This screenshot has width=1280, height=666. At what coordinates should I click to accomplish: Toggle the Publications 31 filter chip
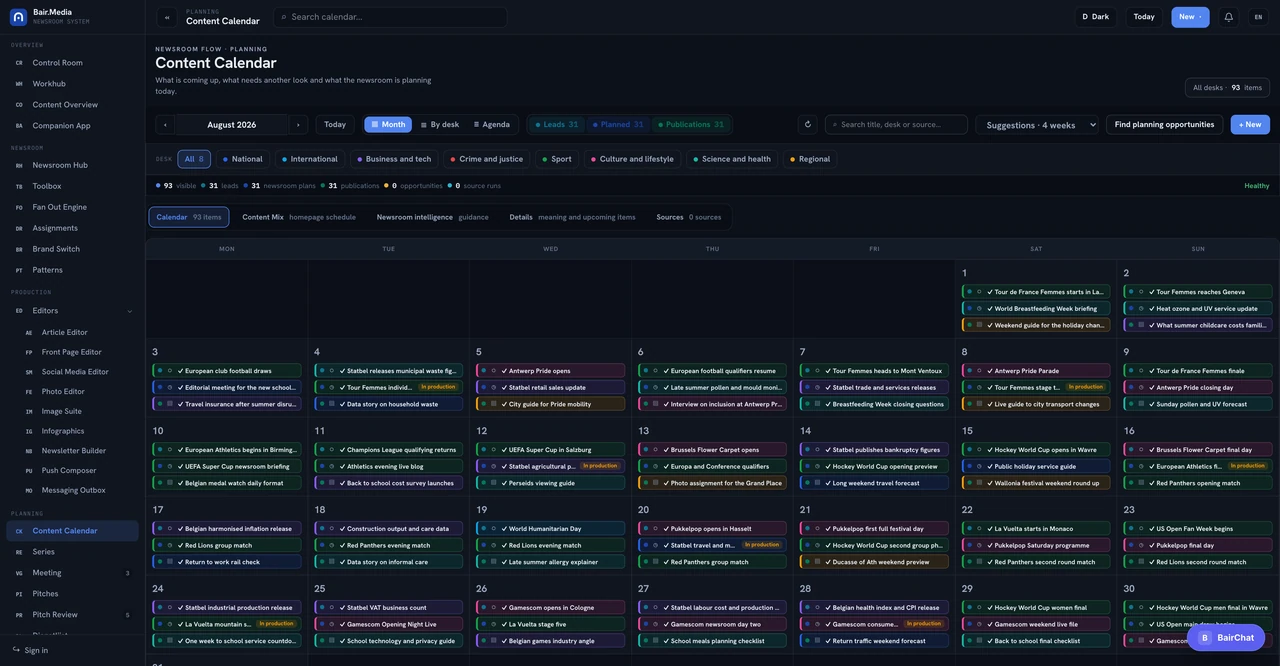tap(690, 125)
